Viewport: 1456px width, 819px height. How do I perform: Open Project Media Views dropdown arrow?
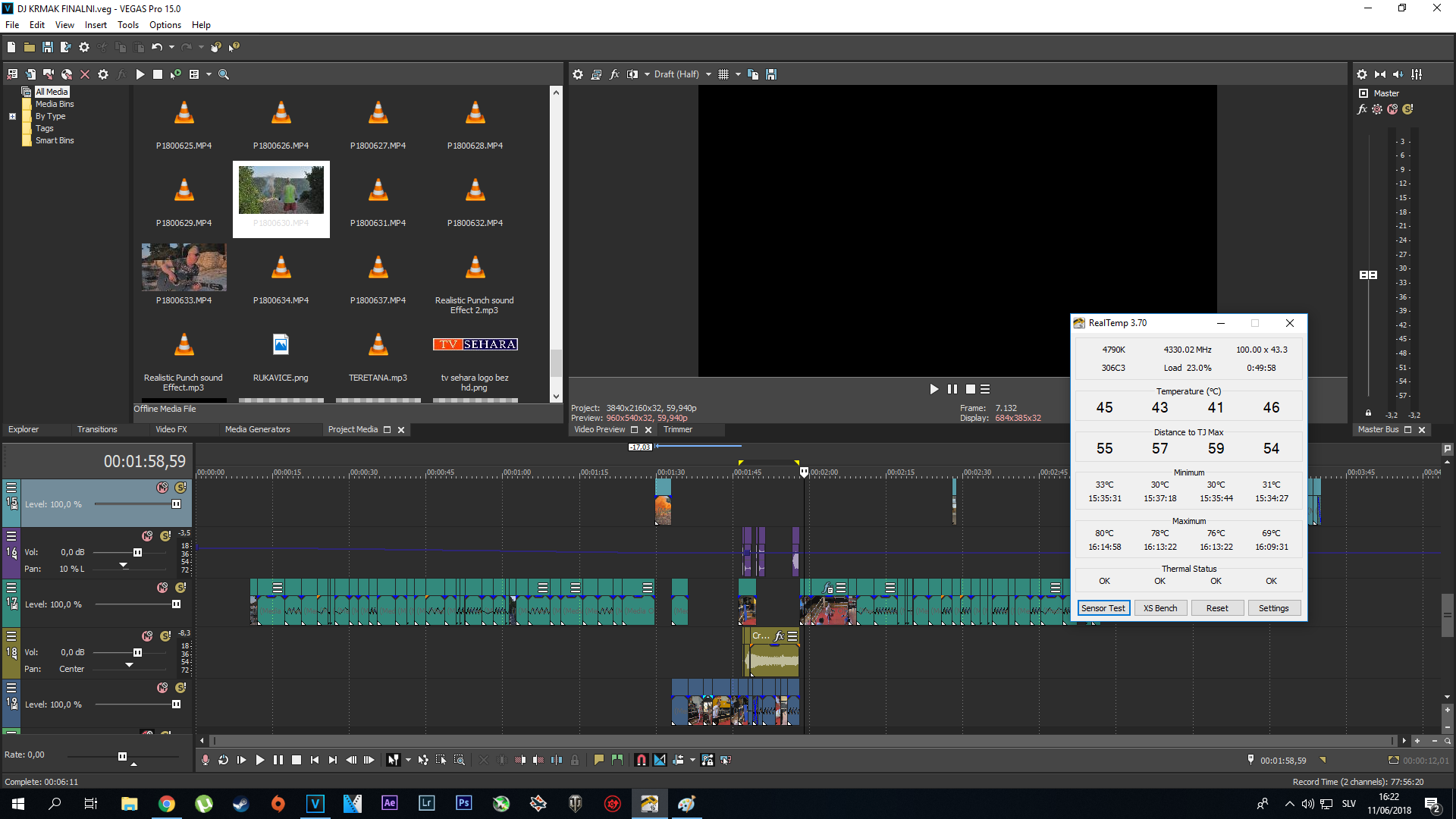pos(209,74)
